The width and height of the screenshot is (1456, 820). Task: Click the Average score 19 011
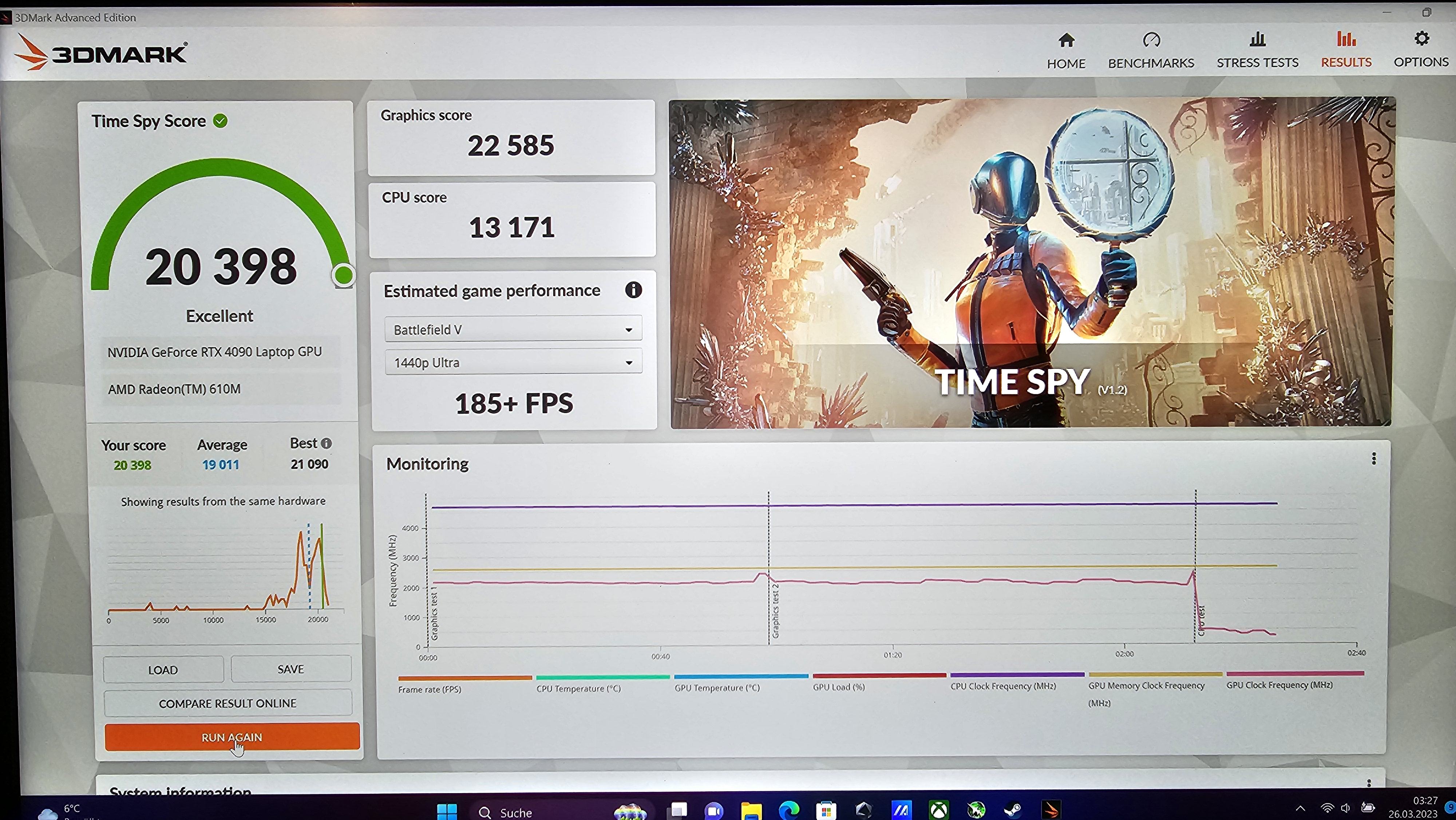coord(221,464)
